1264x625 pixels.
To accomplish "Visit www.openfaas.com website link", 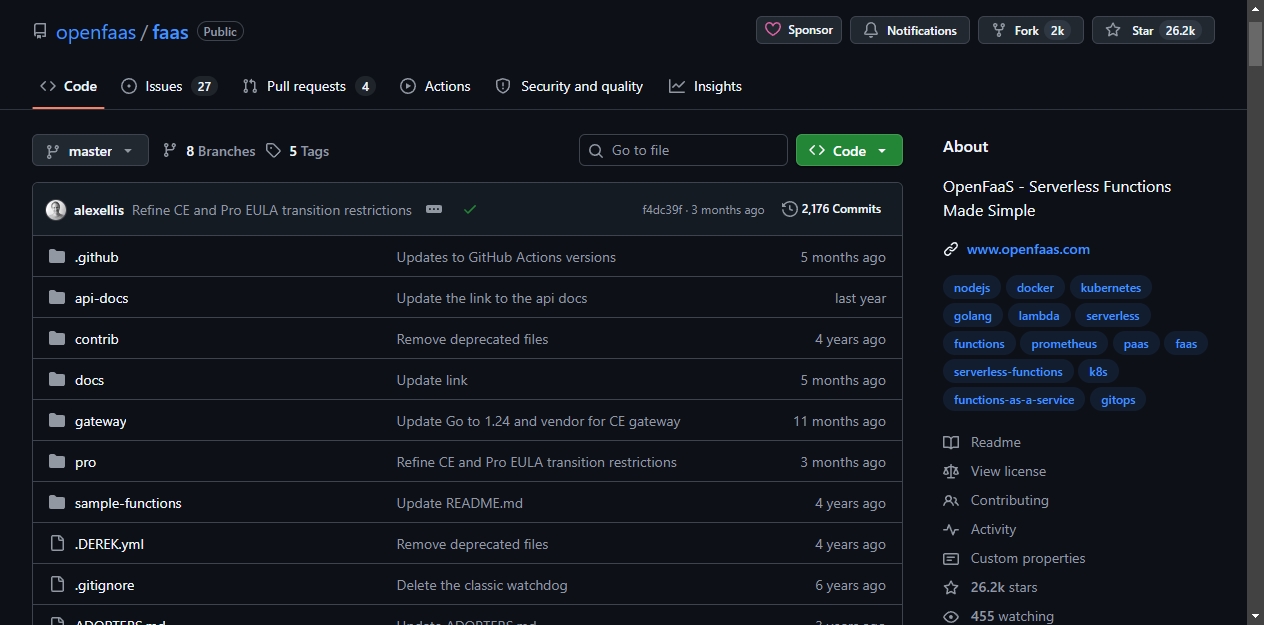I will tap(1028, 249).
